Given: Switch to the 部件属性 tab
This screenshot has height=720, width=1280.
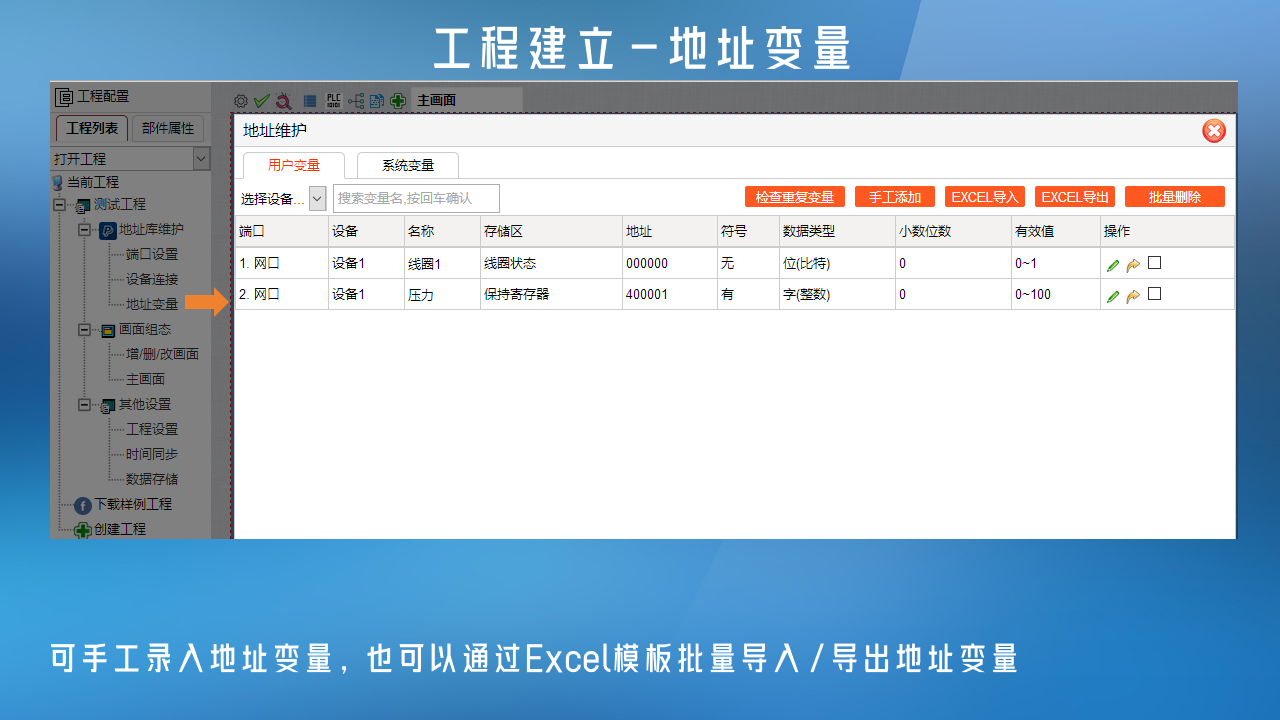Looking at the screenshot, I should click(168, 128).
